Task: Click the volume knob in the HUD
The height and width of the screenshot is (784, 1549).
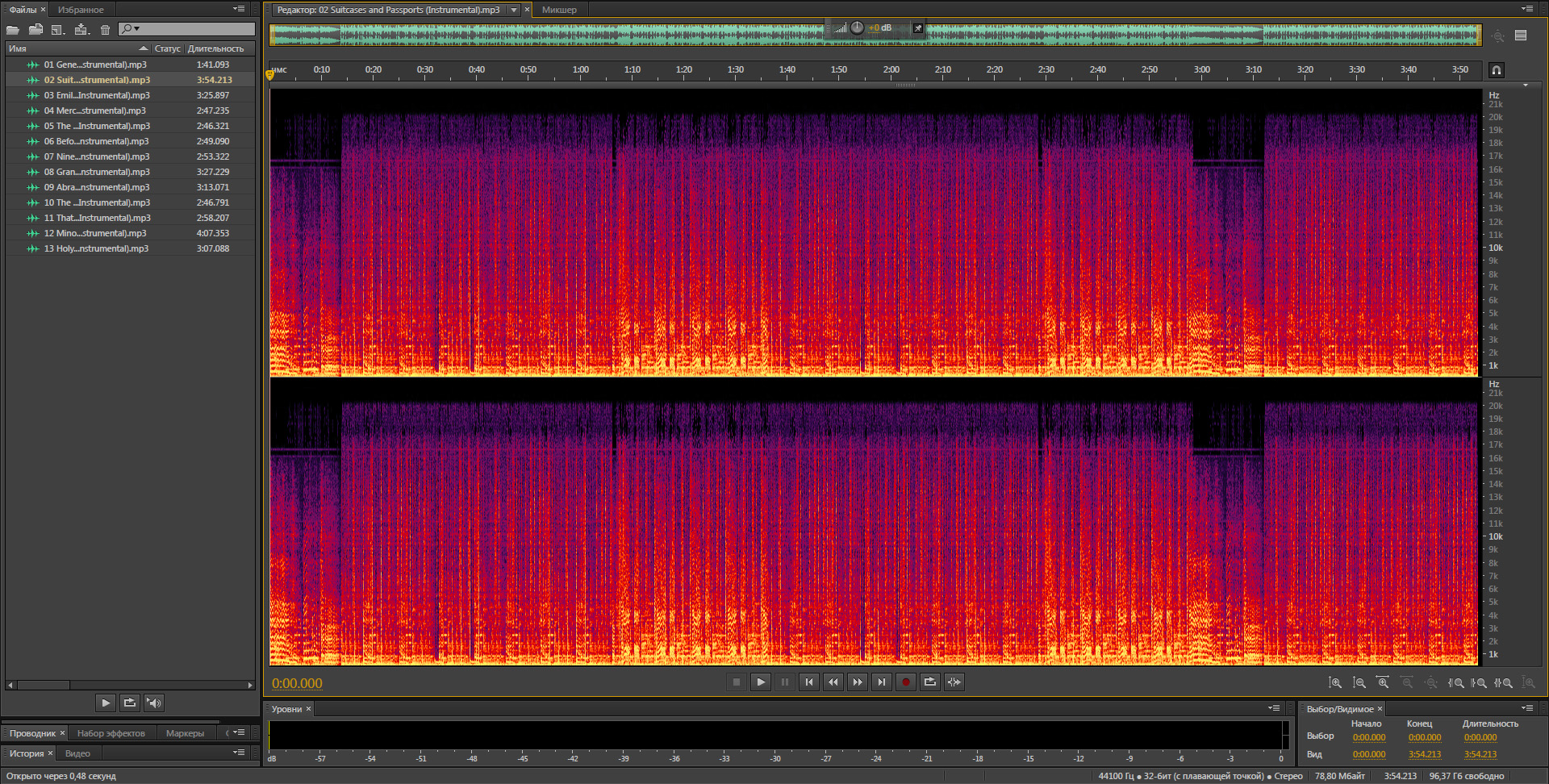Action: coord(857,27)
